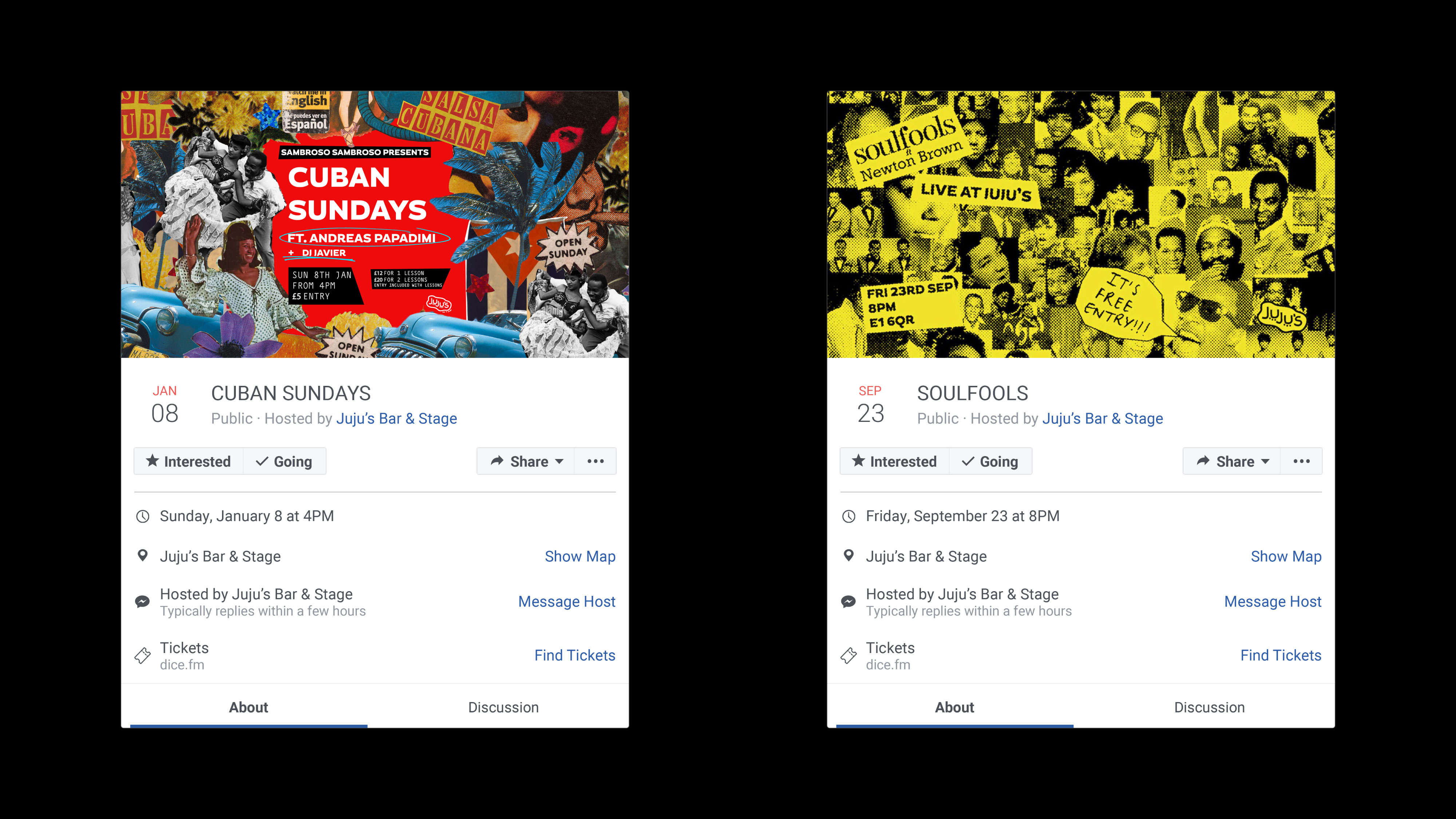Expand Share dropdown on Soulfools
1456x819 pixels.
(1232, 461)
